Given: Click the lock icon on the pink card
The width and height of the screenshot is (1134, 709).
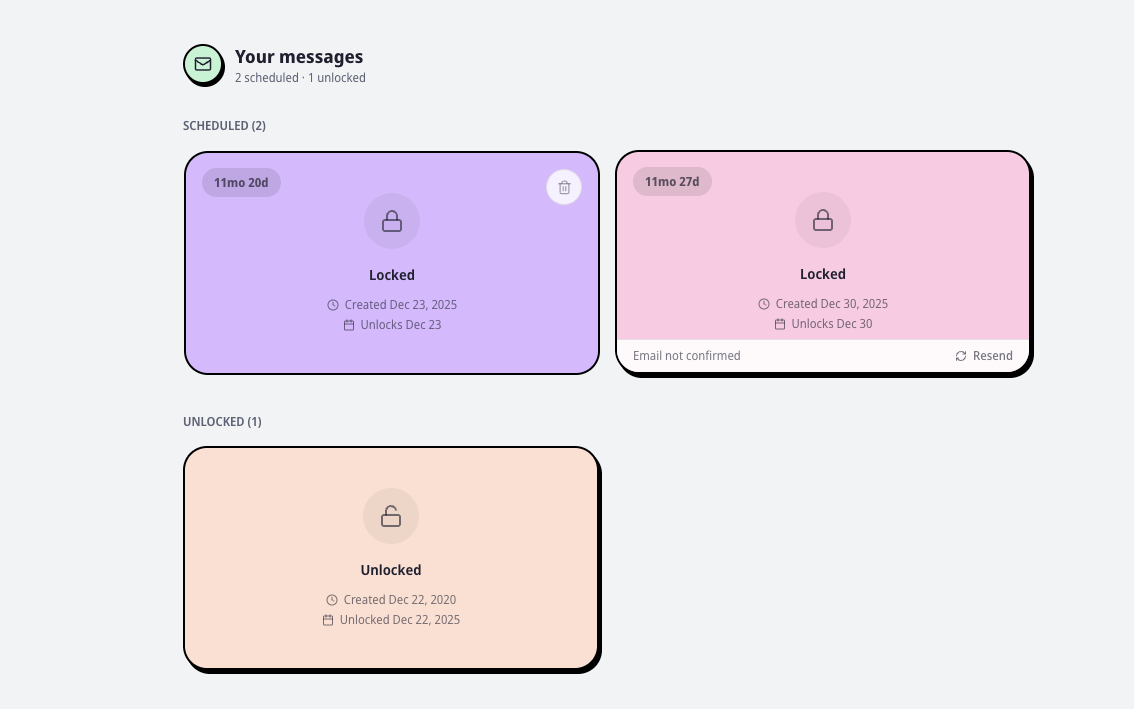Looking at the screenshot, I should (x=822, y=220).
